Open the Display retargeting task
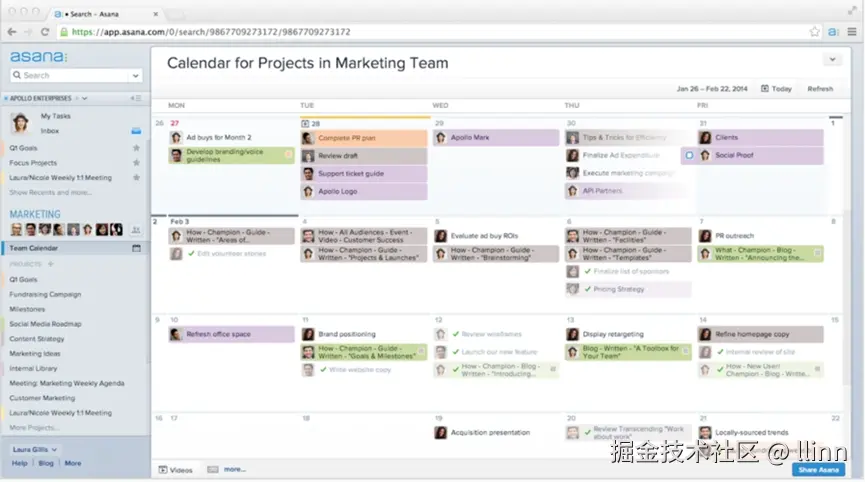Viewport: 865px width, 482px height. [613, 334]
